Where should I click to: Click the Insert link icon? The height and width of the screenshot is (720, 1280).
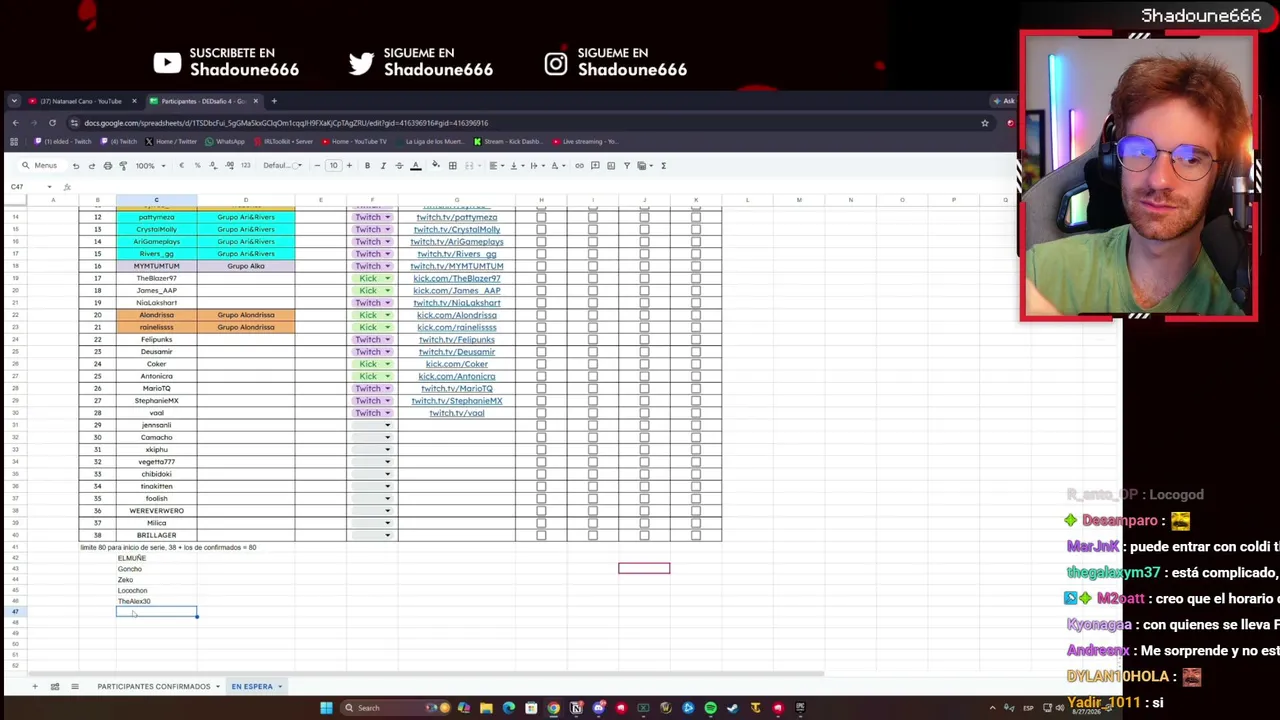[x=579, y=166]
